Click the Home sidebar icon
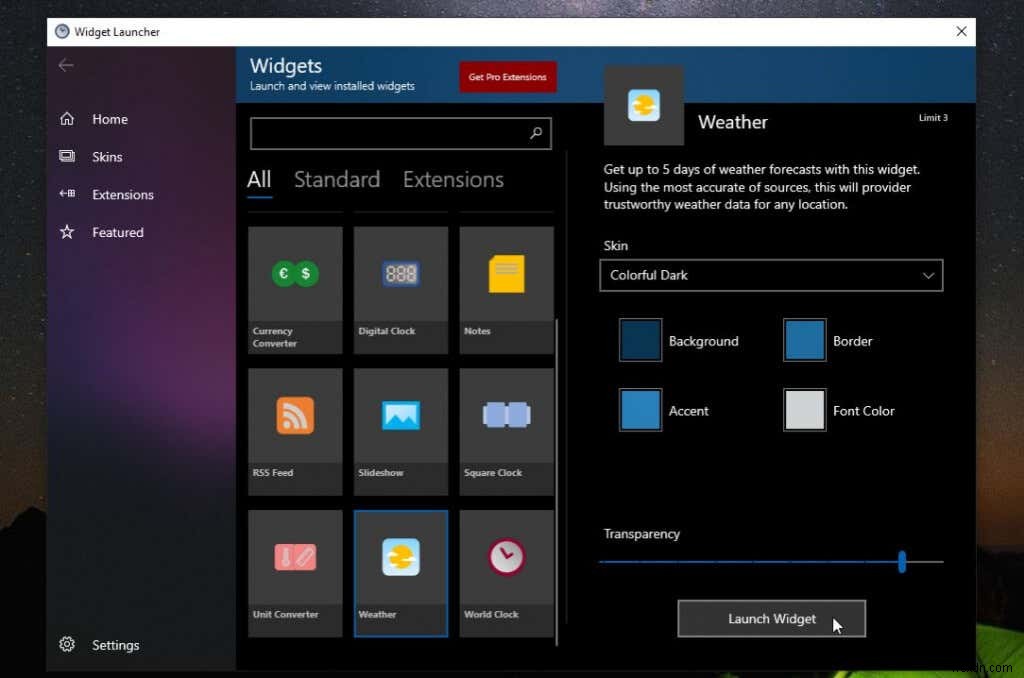1024x678 pixels. click(66, 118)
